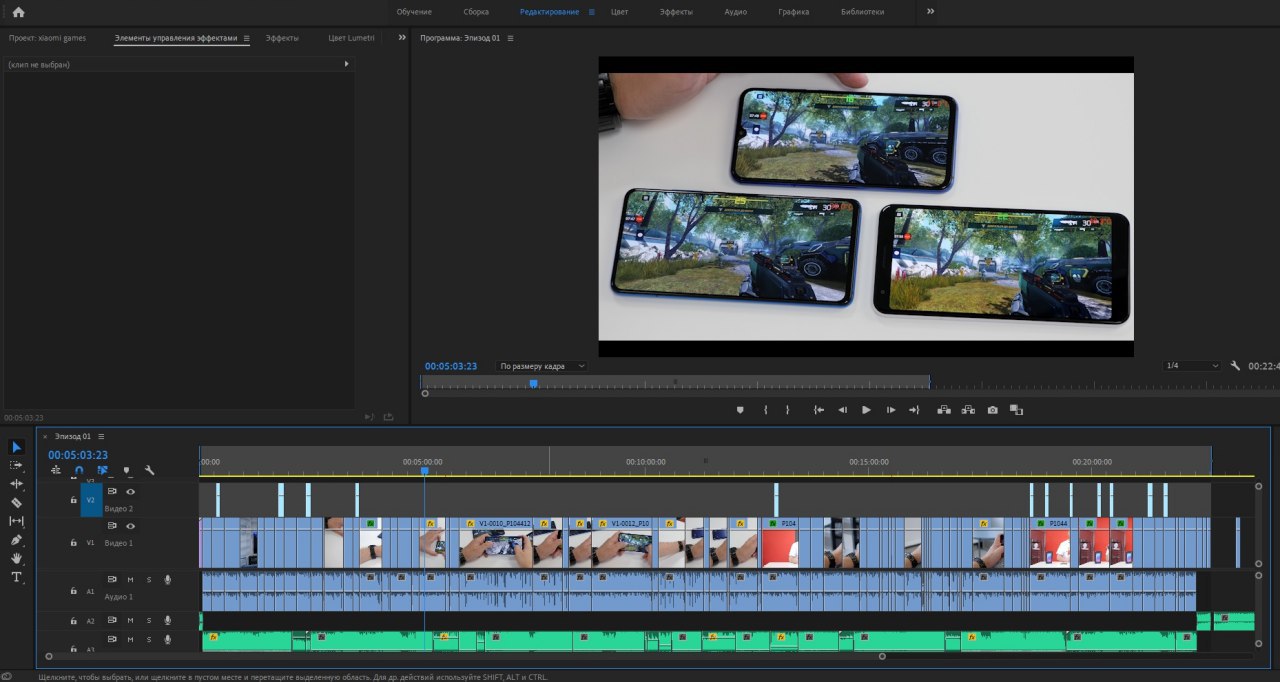Click the Home icon

point(18,12)
